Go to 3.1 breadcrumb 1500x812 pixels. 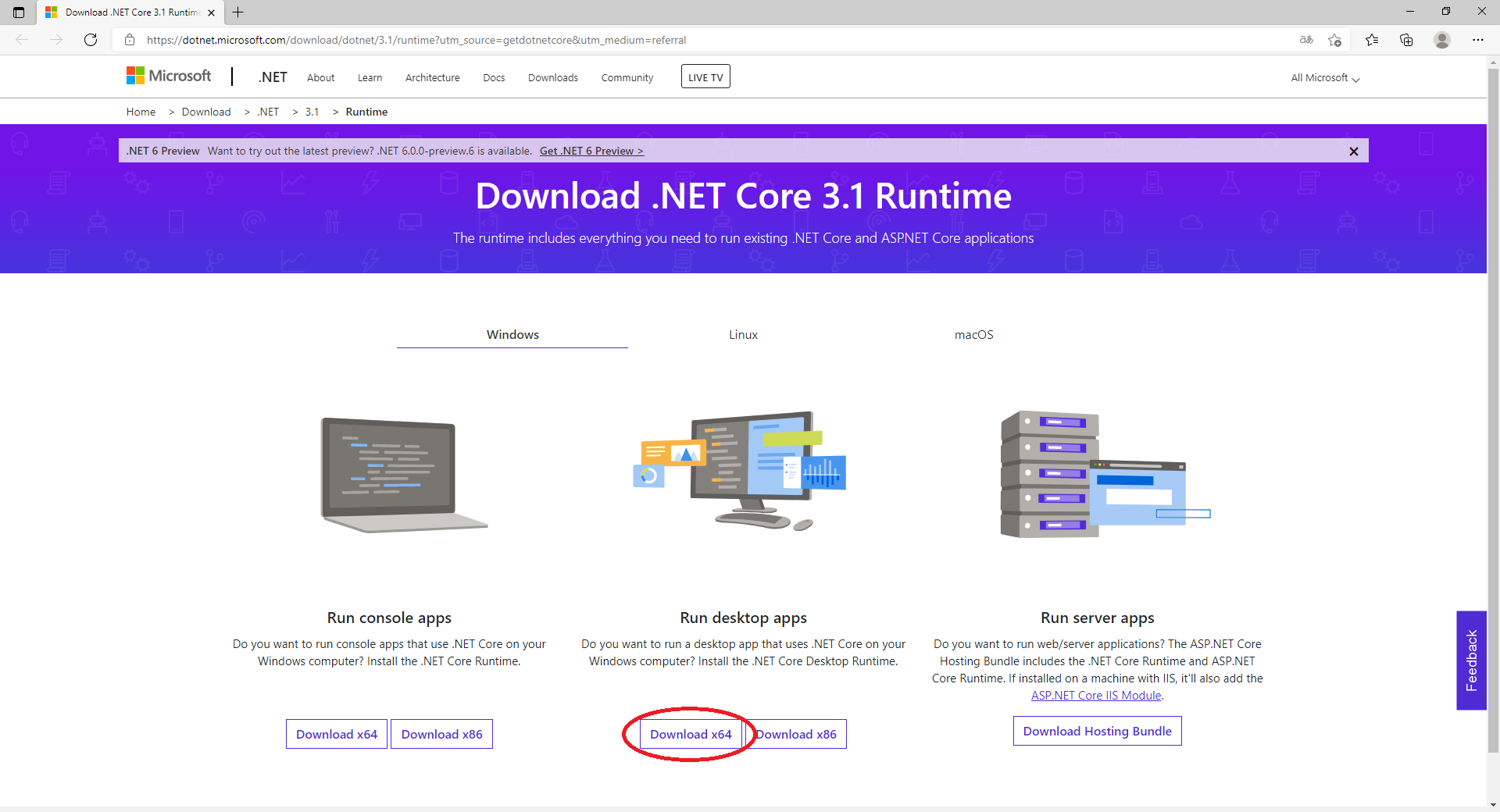coord(312,112)
